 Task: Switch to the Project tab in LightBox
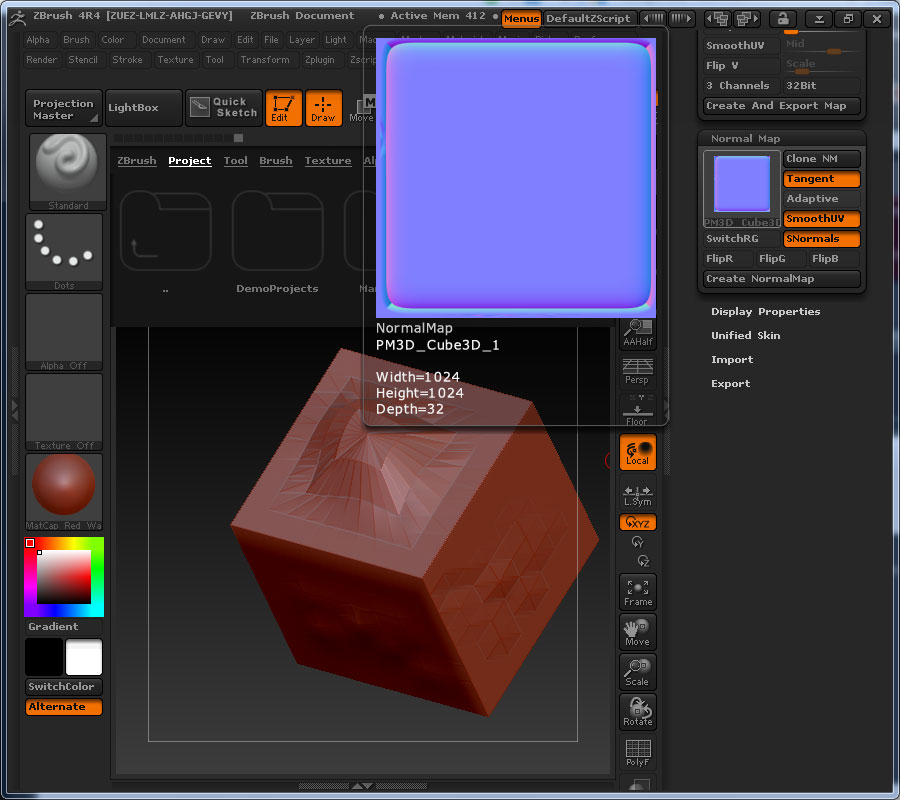(190, 161)
